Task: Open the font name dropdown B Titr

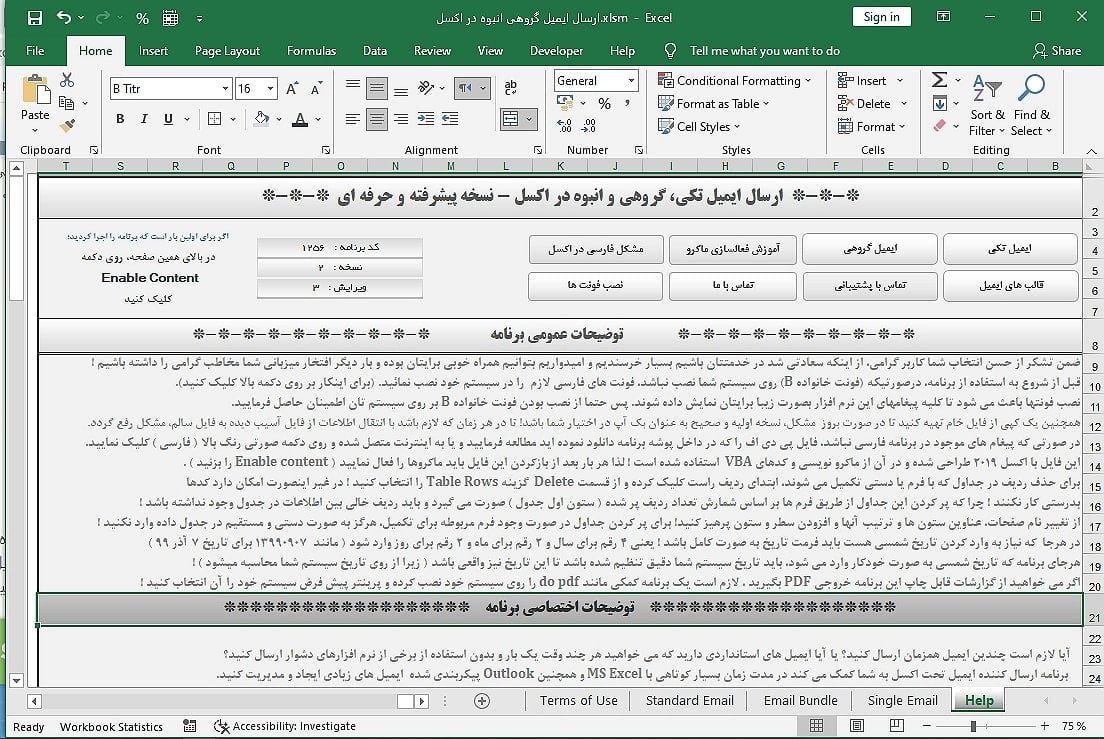Action: pyautogui.click(x=225, y=89)
